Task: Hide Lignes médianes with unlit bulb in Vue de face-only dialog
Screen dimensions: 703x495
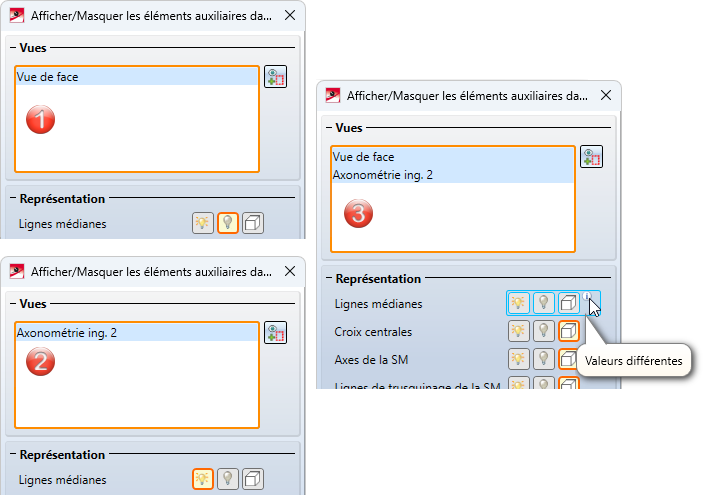Action: [228, 223]
